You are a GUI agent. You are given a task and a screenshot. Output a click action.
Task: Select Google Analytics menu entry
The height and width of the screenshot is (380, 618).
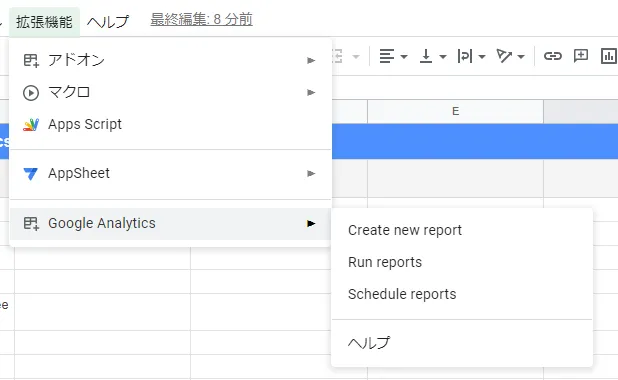point(170,223)
